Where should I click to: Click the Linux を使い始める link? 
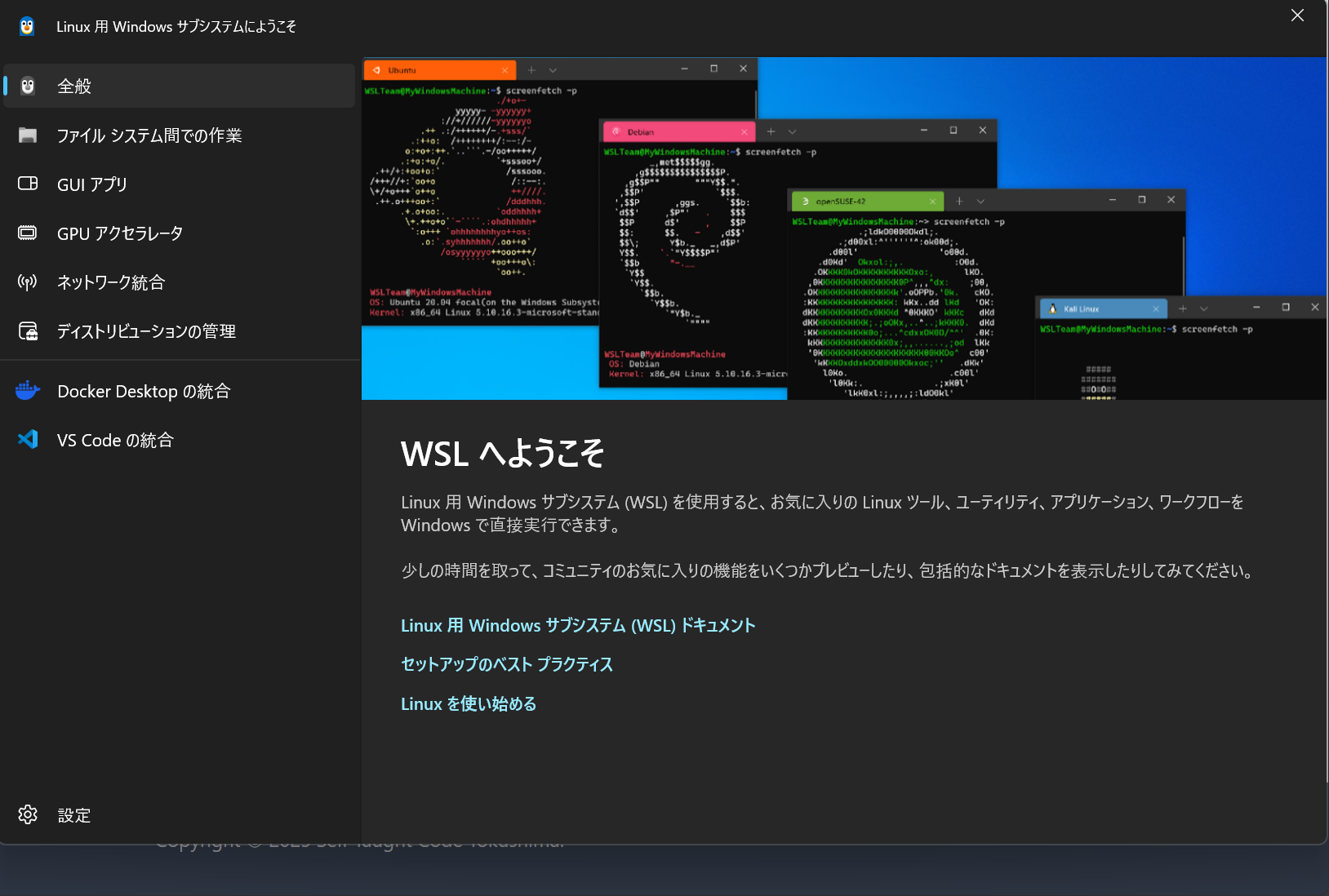468,703
